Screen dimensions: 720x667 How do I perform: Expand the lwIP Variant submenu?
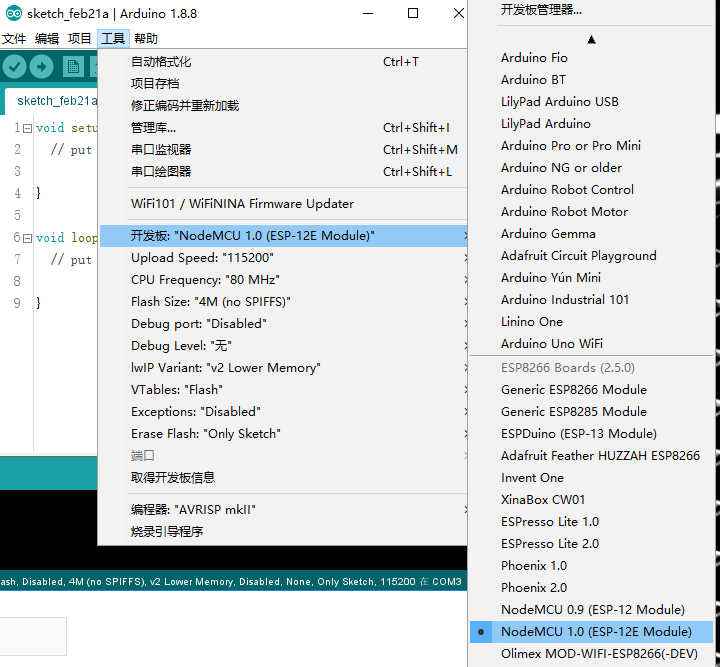[x=283, y=368]
